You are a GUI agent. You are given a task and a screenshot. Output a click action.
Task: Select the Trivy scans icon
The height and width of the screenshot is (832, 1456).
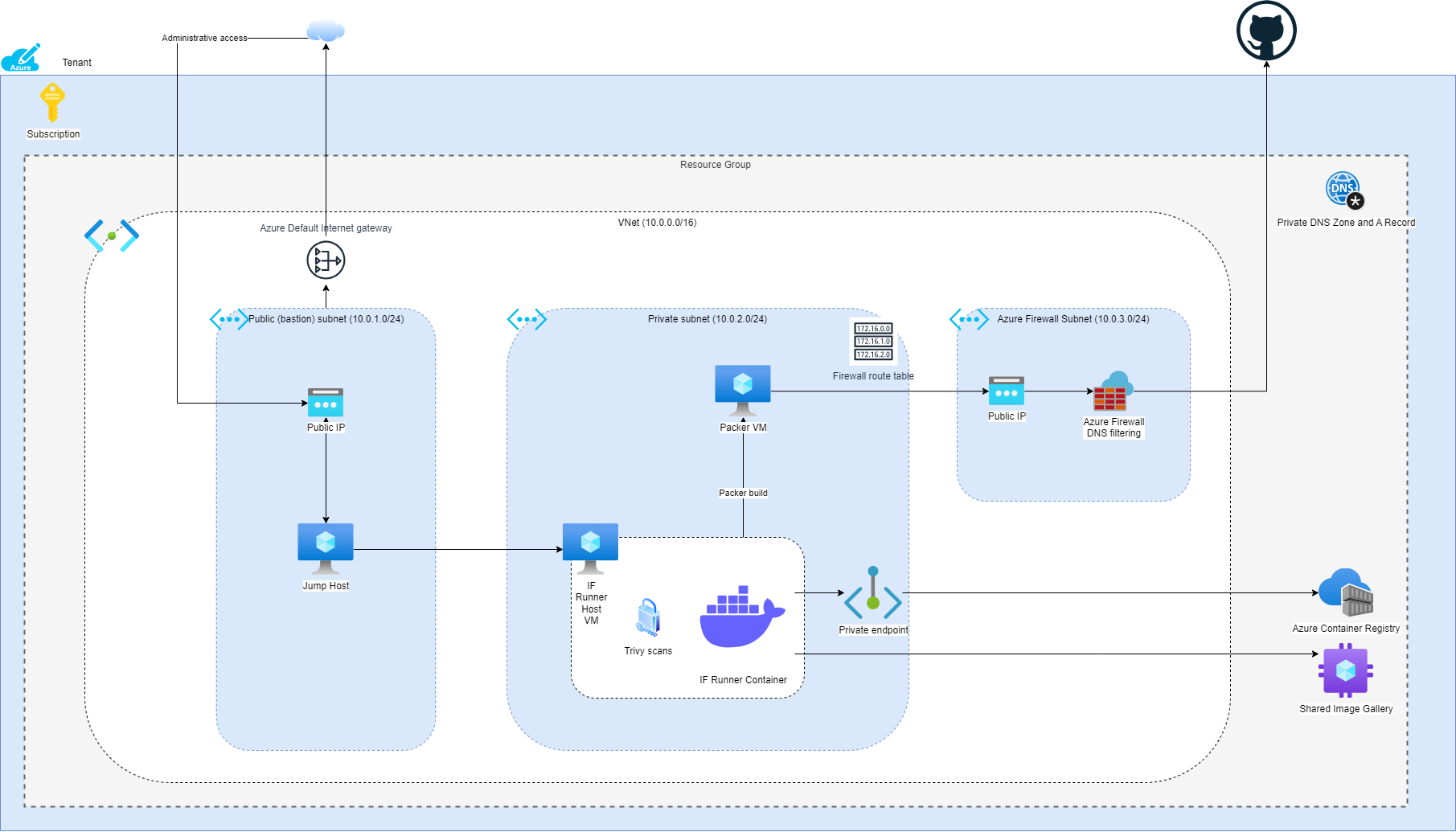(648, 617)
